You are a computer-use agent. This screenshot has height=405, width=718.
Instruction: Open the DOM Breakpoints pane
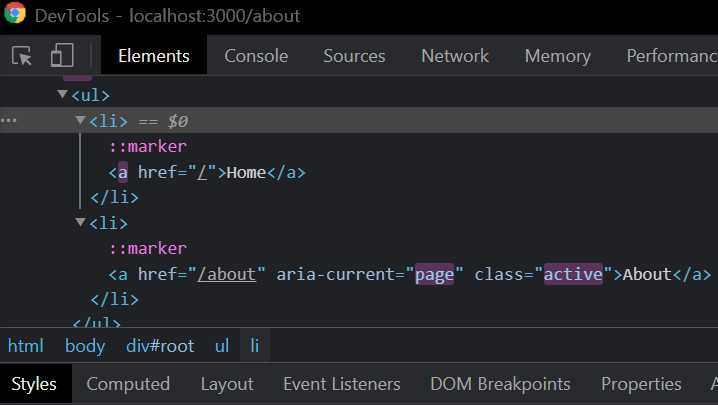[x=500, y=384]
